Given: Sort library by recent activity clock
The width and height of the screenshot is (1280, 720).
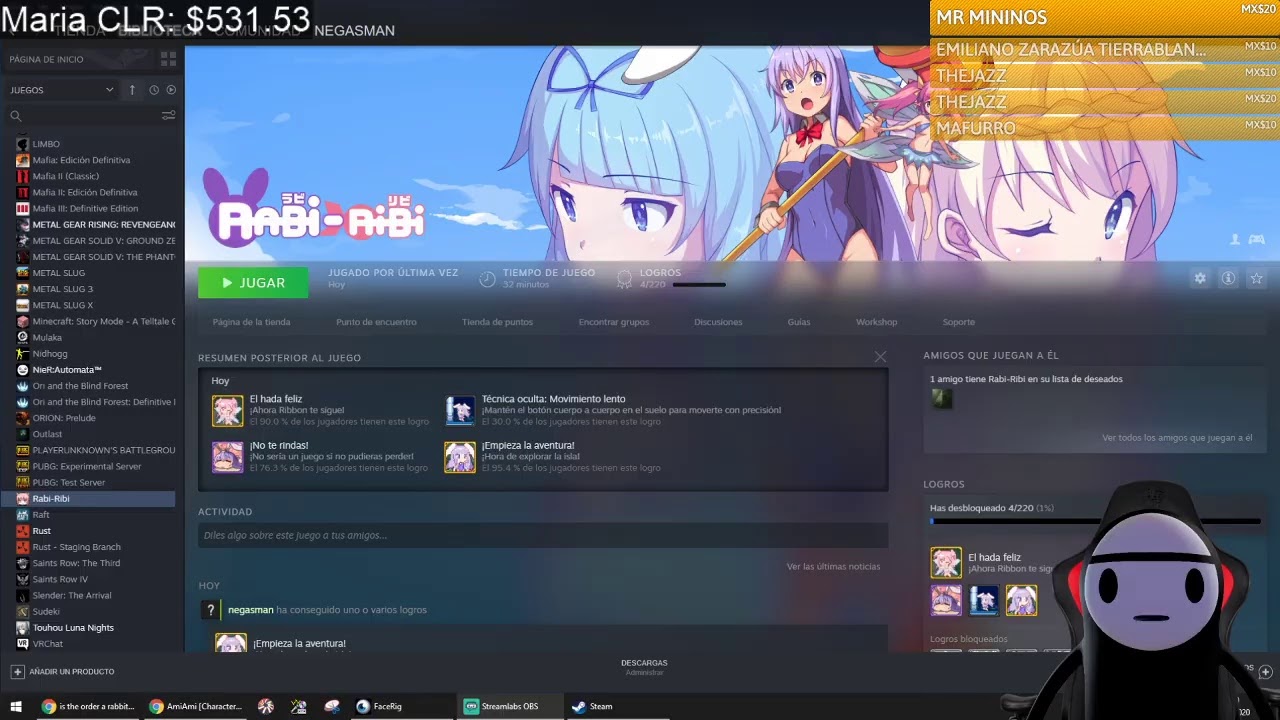Looking at the screenshot, I should 154,90.
